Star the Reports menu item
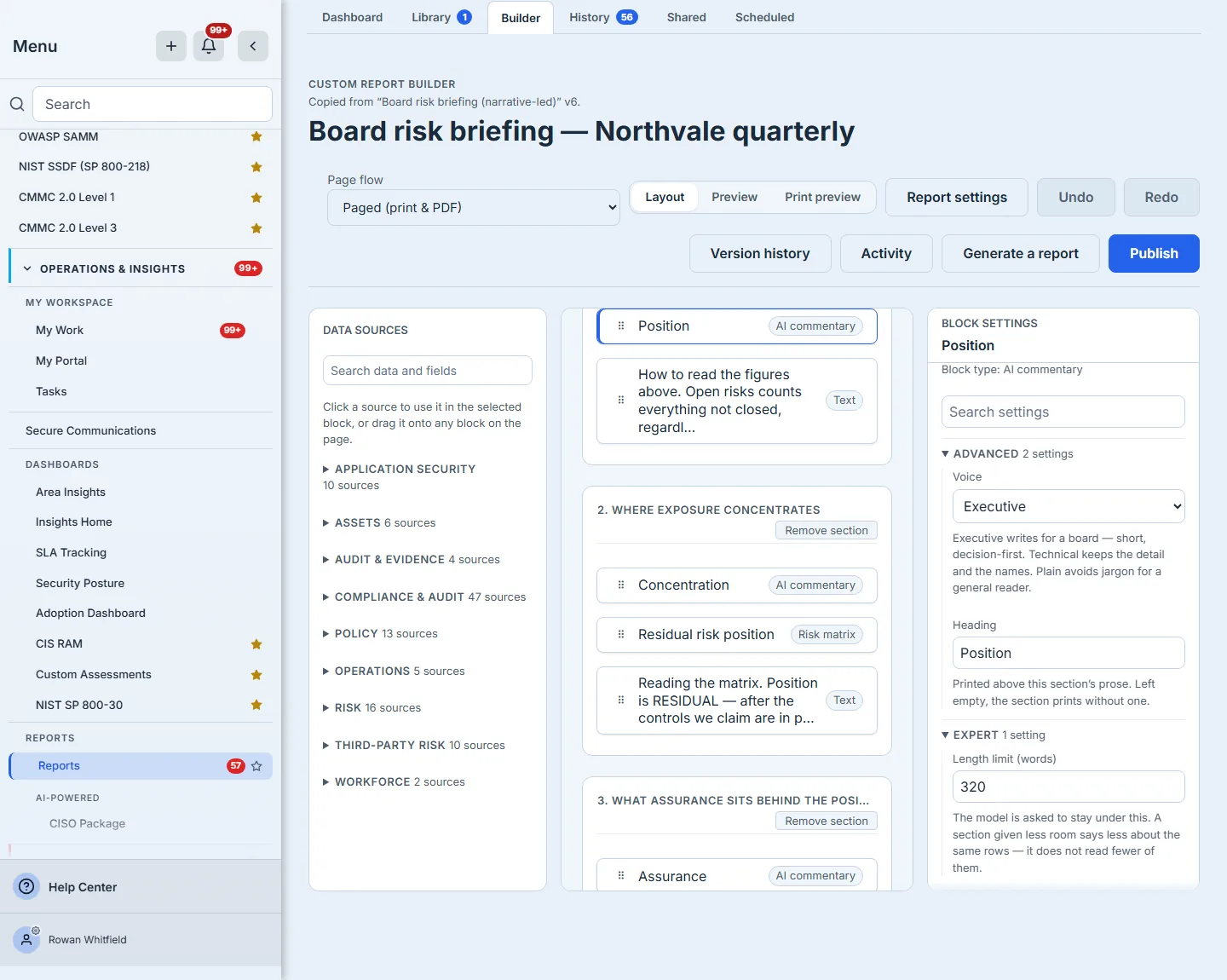Screen dimensions: 1227x980 click(x=256, y=766)
